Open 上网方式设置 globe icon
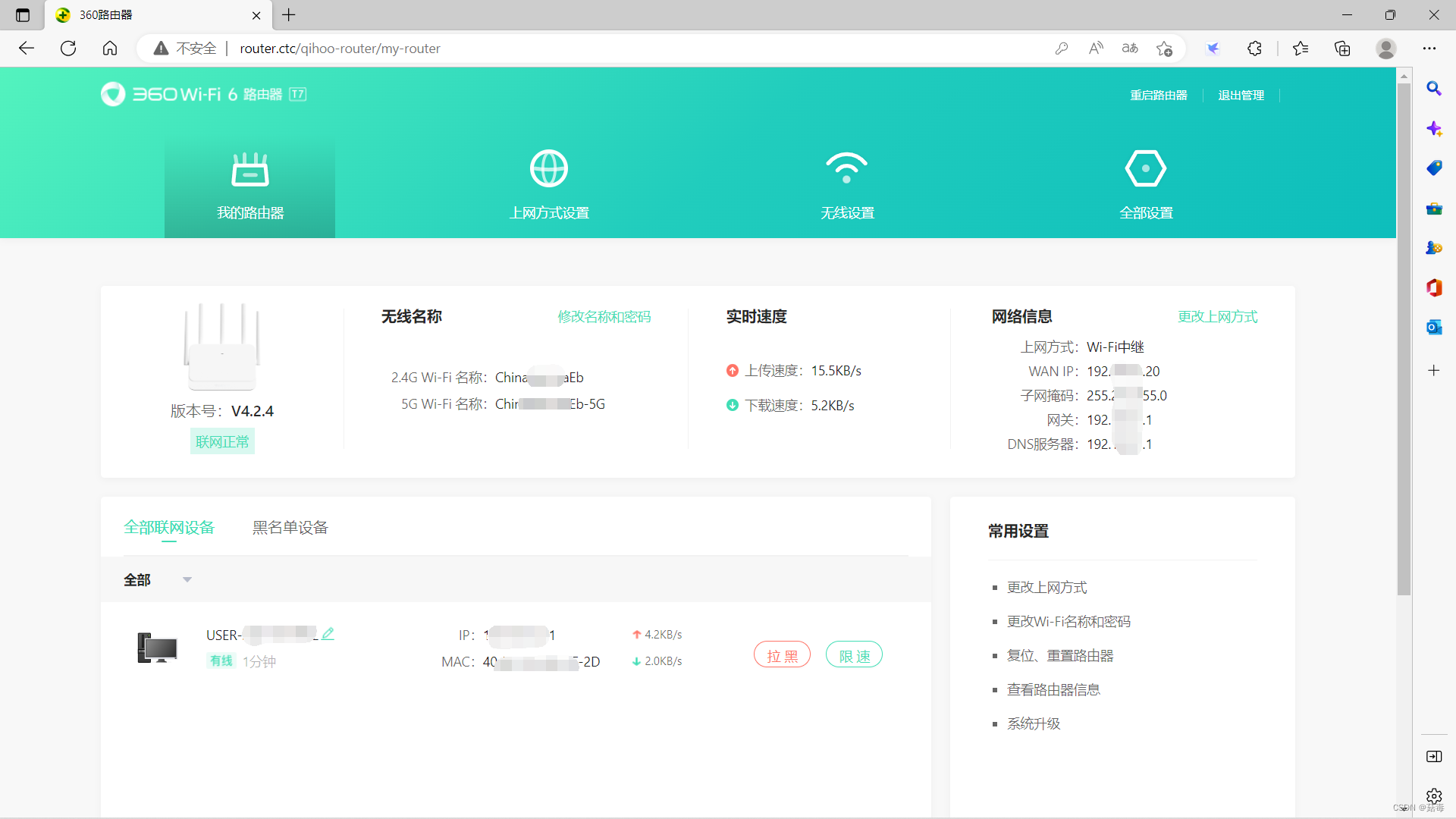Image resolution: width=1456 pixels, height=819 pixels. (x=548, y=168)
